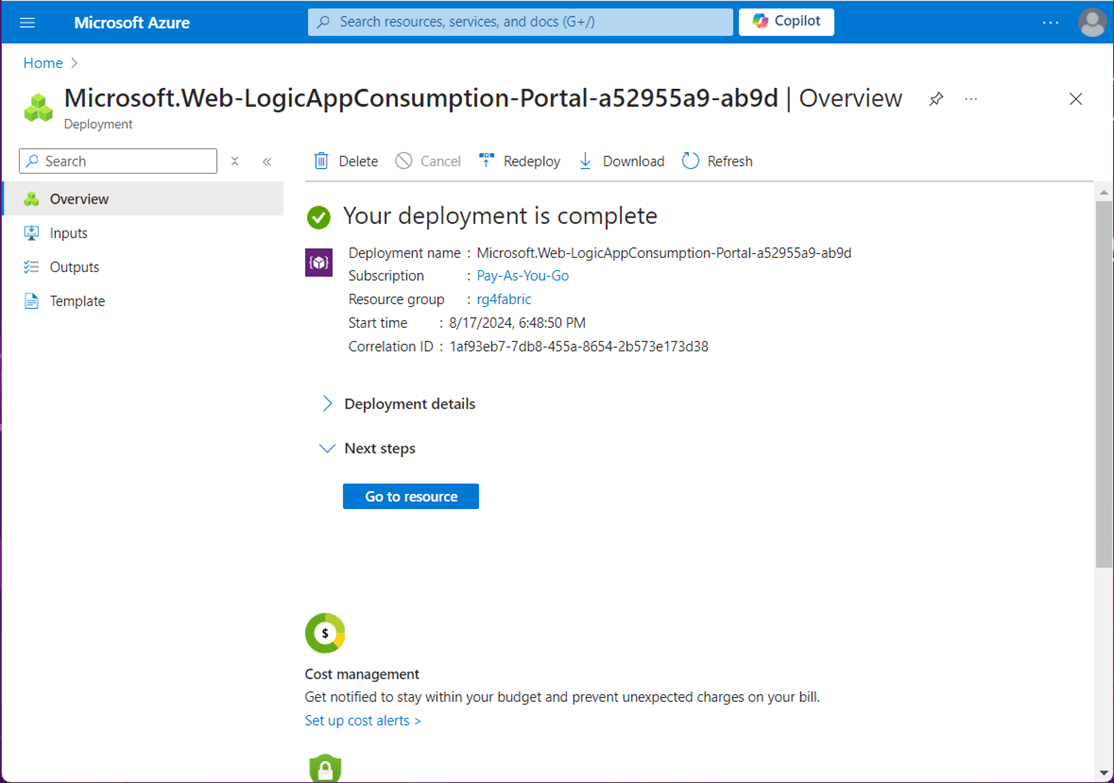Screen dimensions: 1114x783
Task: Collapse the Next steps section
Action: [327, 449]
